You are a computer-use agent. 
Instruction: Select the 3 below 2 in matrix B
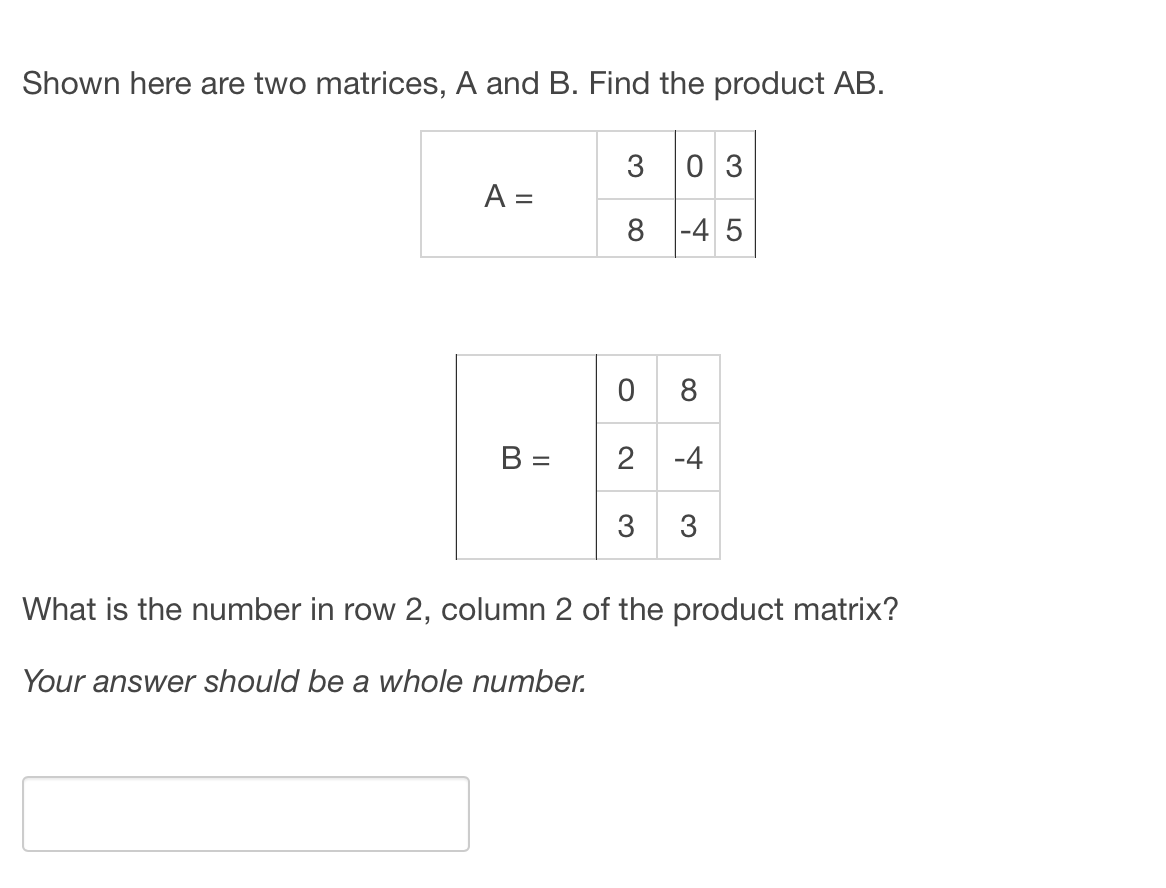[x=626, y=525]
